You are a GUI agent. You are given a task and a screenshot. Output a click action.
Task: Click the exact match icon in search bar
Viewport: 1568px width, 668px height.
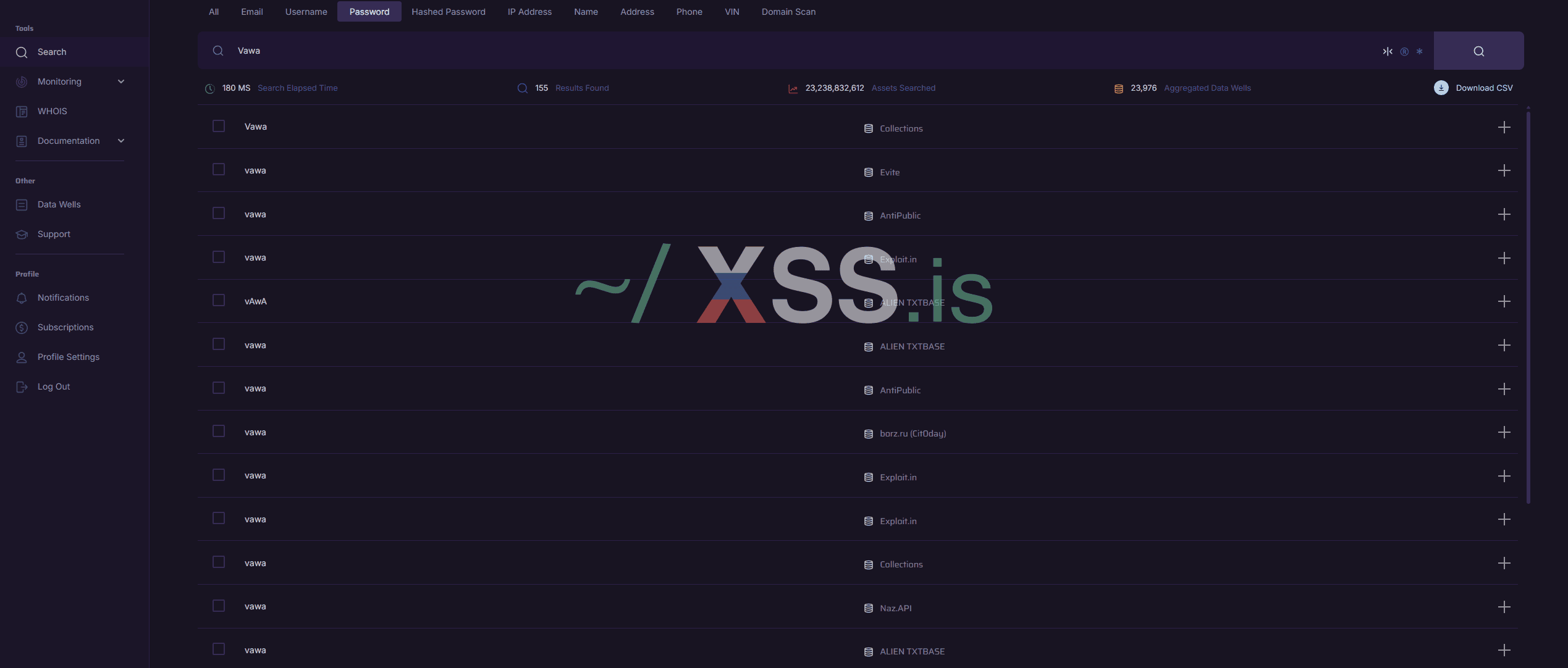point(1387,51)
